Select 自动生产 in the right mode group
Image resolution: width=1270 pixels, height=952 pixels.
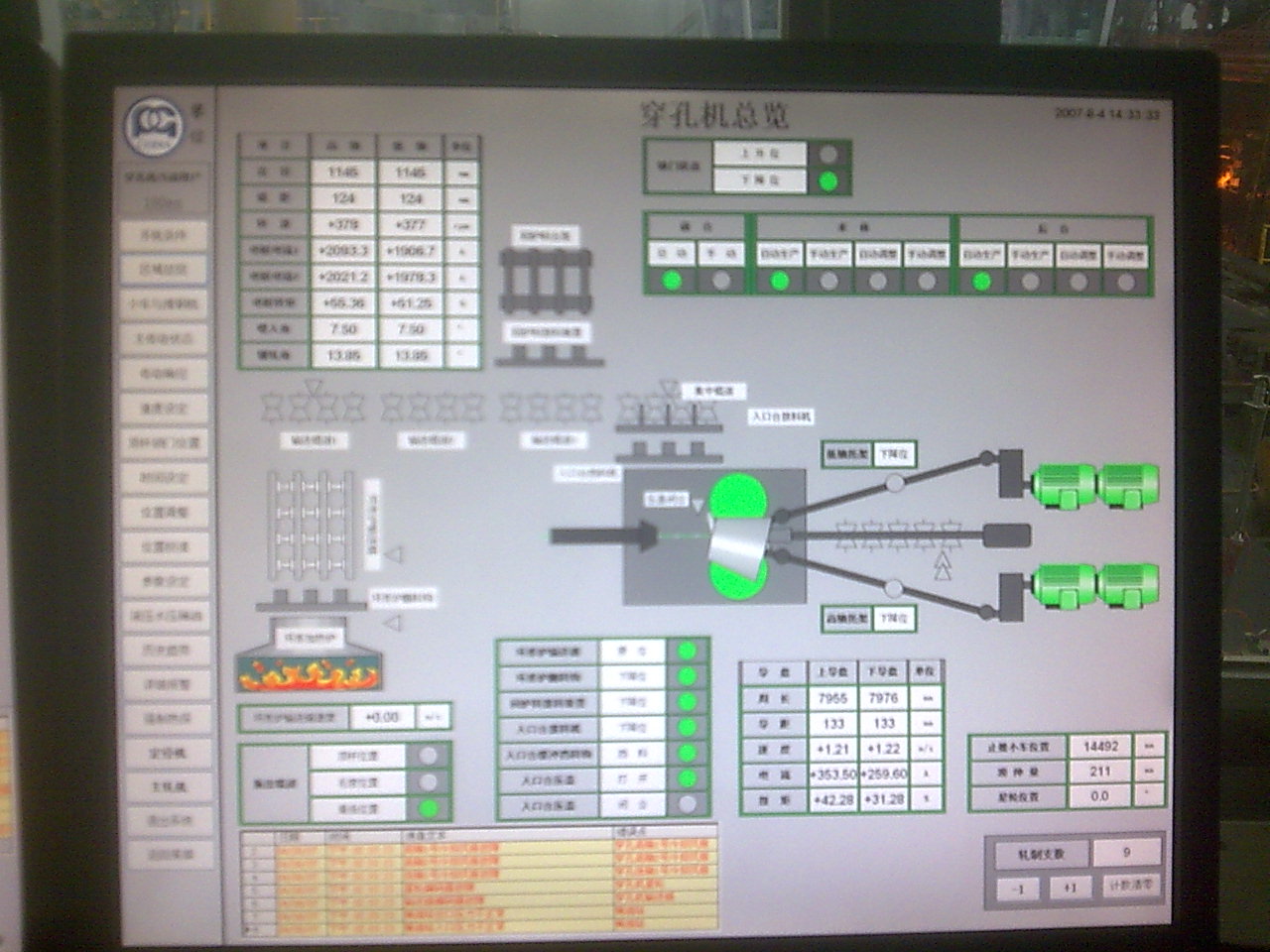click(981, 255)
